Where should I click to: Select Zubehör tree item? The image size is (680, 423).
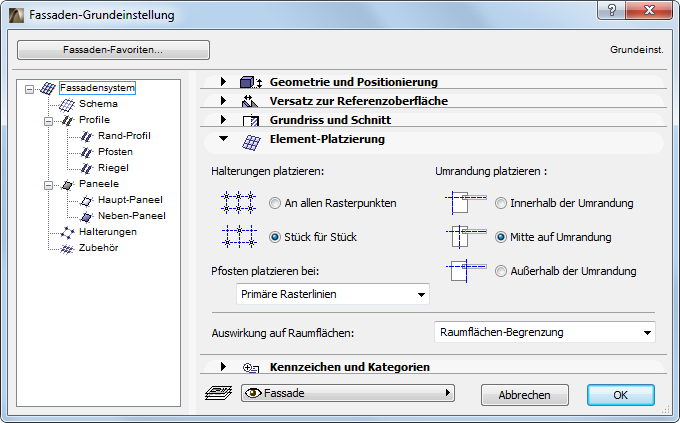pos(98,248)
